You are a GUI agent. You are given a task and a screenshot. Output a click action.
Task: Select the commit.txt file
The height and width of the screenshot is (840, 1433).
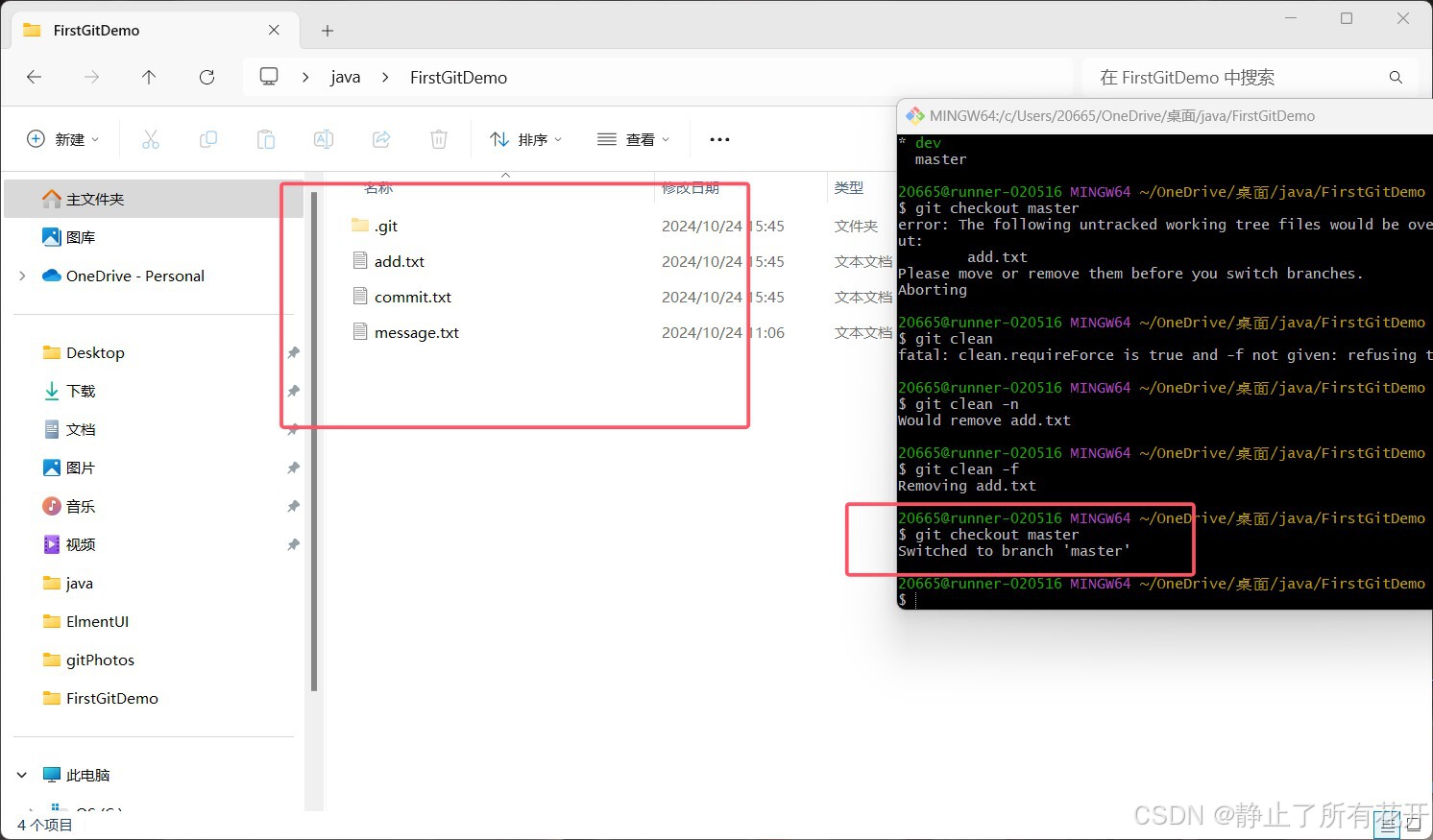413,297
